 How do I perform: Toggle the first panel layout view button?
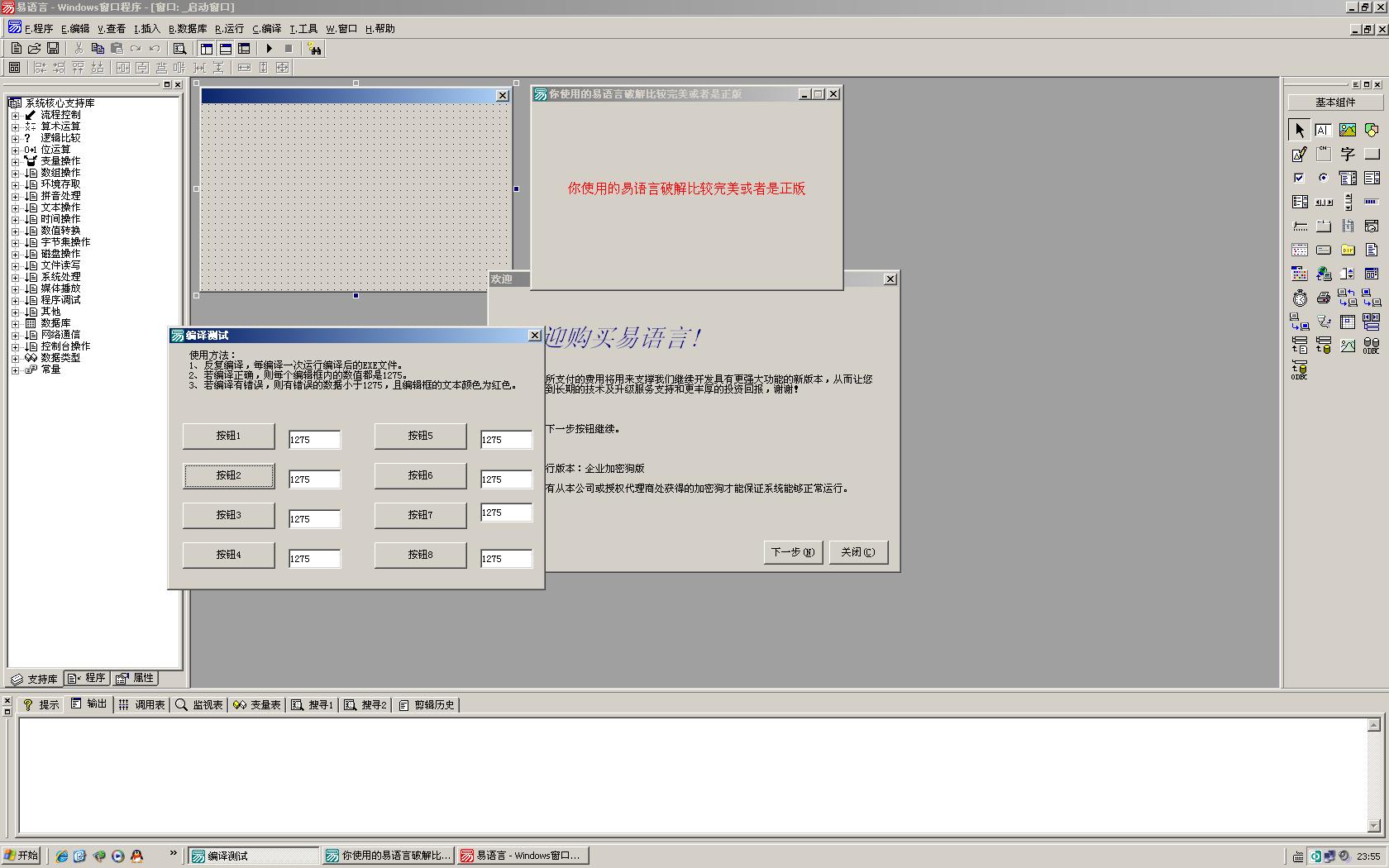(207, 49)
